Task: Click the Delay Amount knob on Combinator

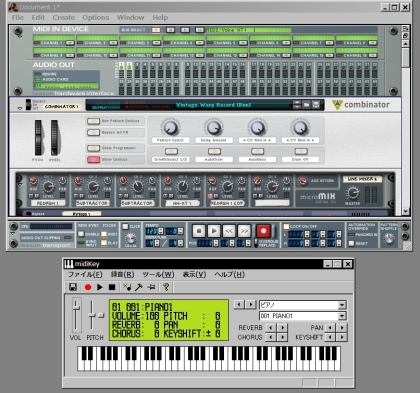Action: pyautogui.click(x=213, y=128)
